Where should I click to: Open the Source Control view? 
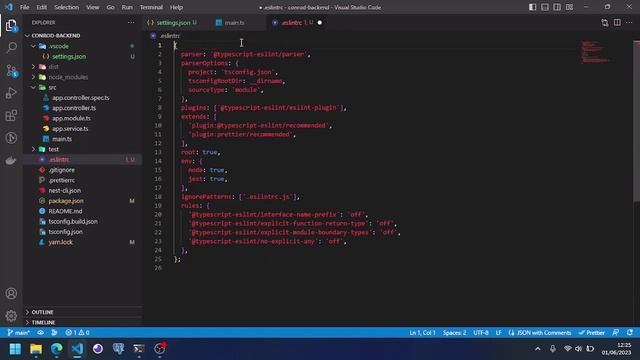(x=11, y=71)
